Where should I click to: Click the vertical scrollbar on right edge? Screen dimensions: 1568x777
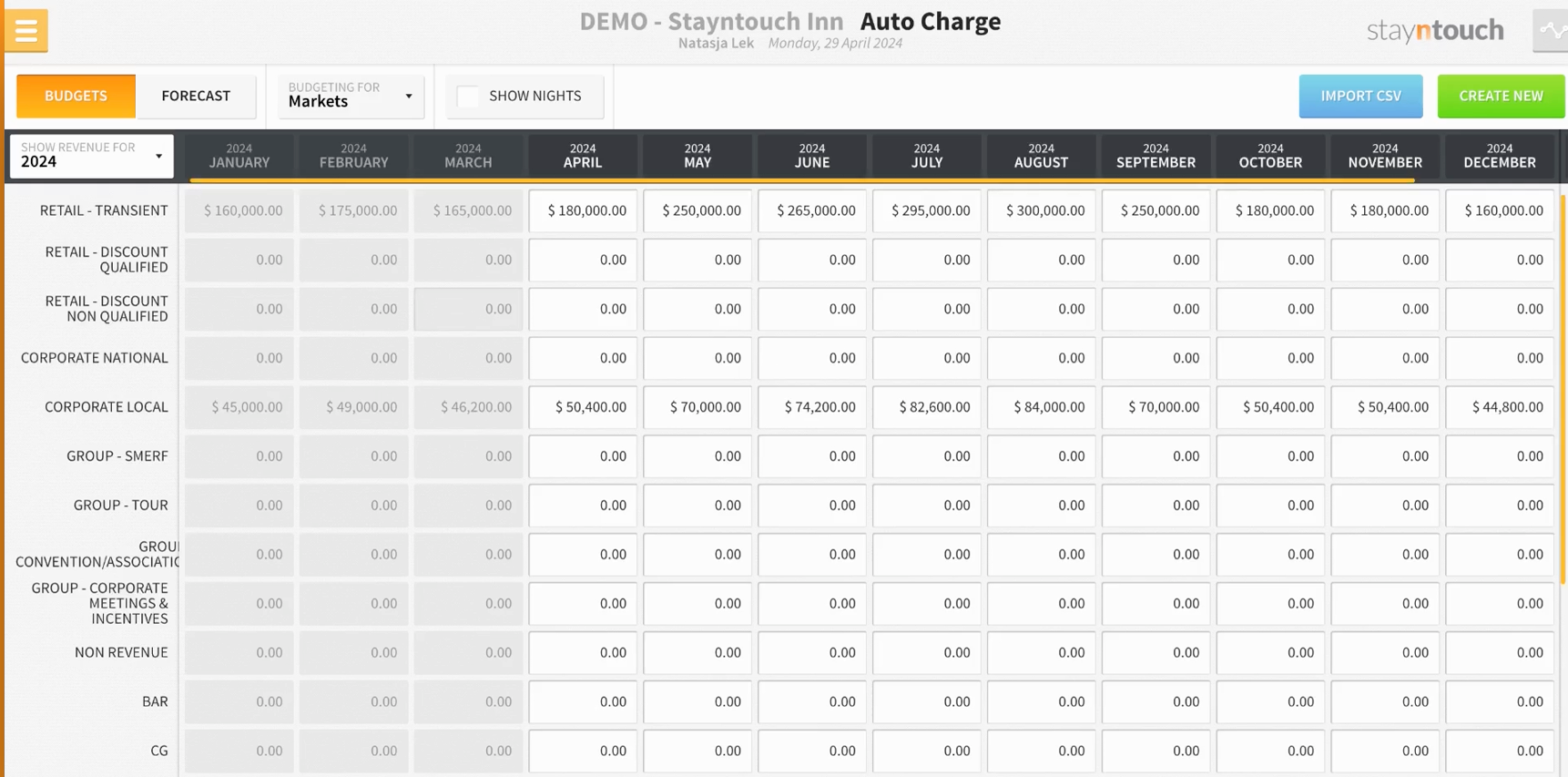pos(1563,389)
